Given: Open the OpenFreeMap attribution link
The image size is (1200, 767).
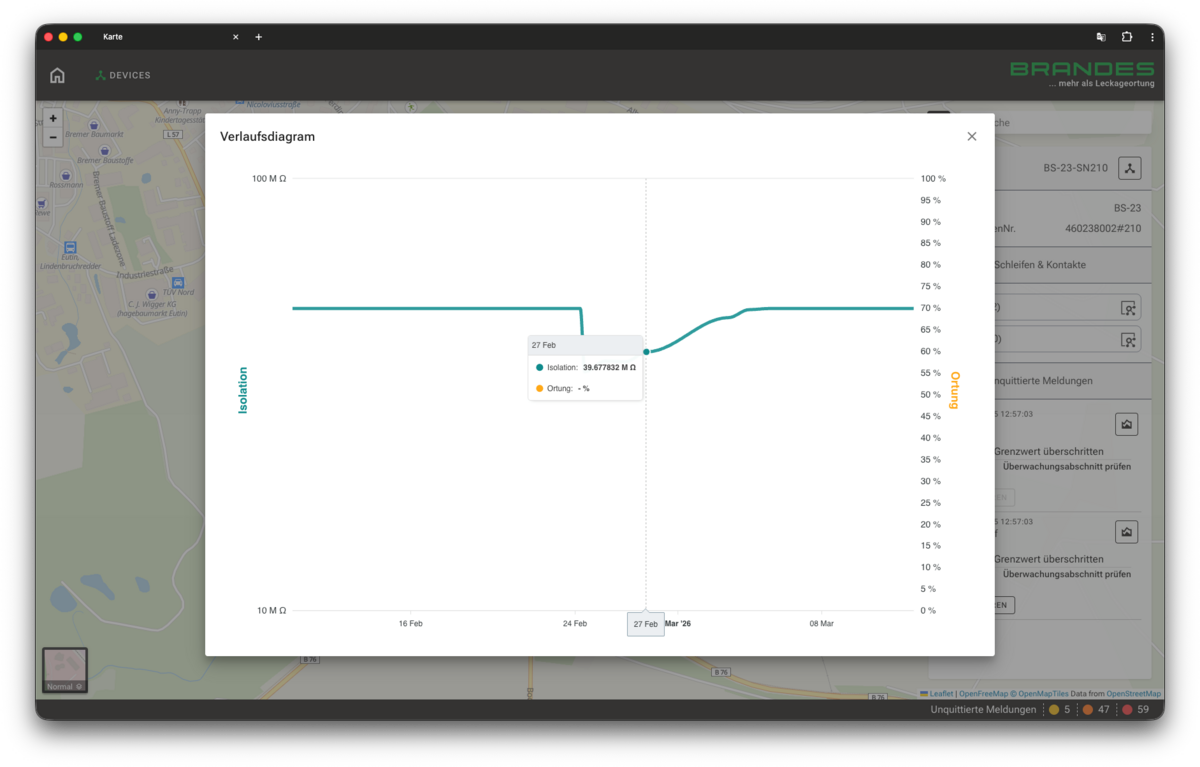Looking at the screenshot, I should 983,693.
